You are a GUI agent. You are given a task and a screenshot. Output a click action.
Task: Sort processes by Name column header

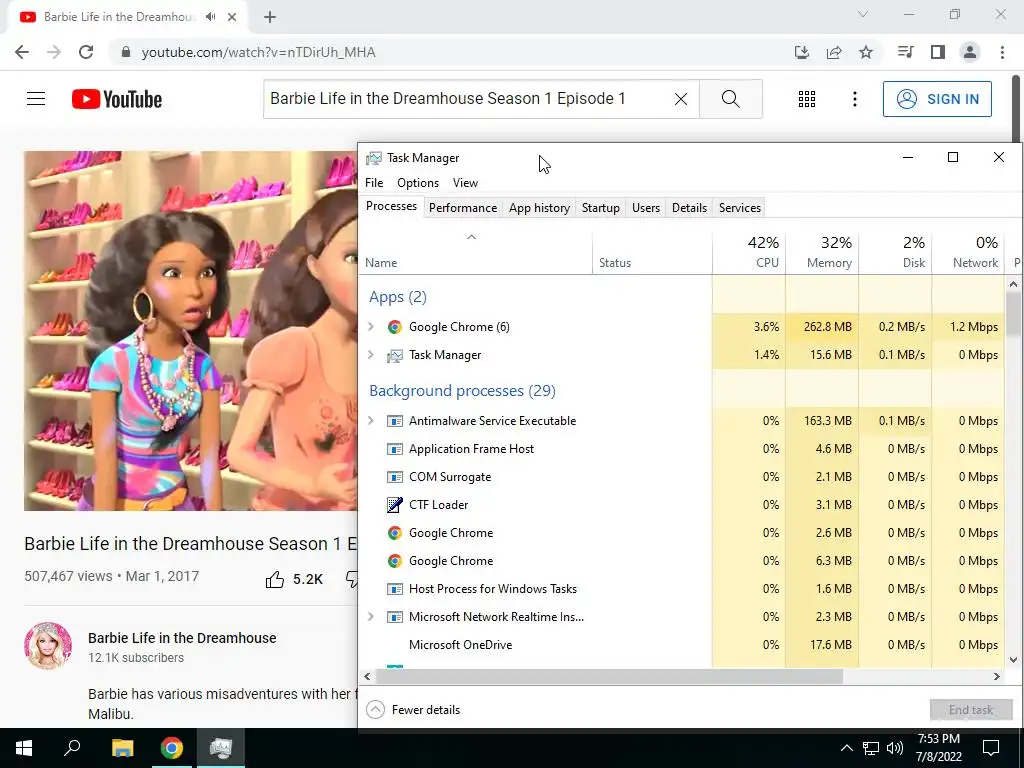pyautogui.click(x=475, y=252)
